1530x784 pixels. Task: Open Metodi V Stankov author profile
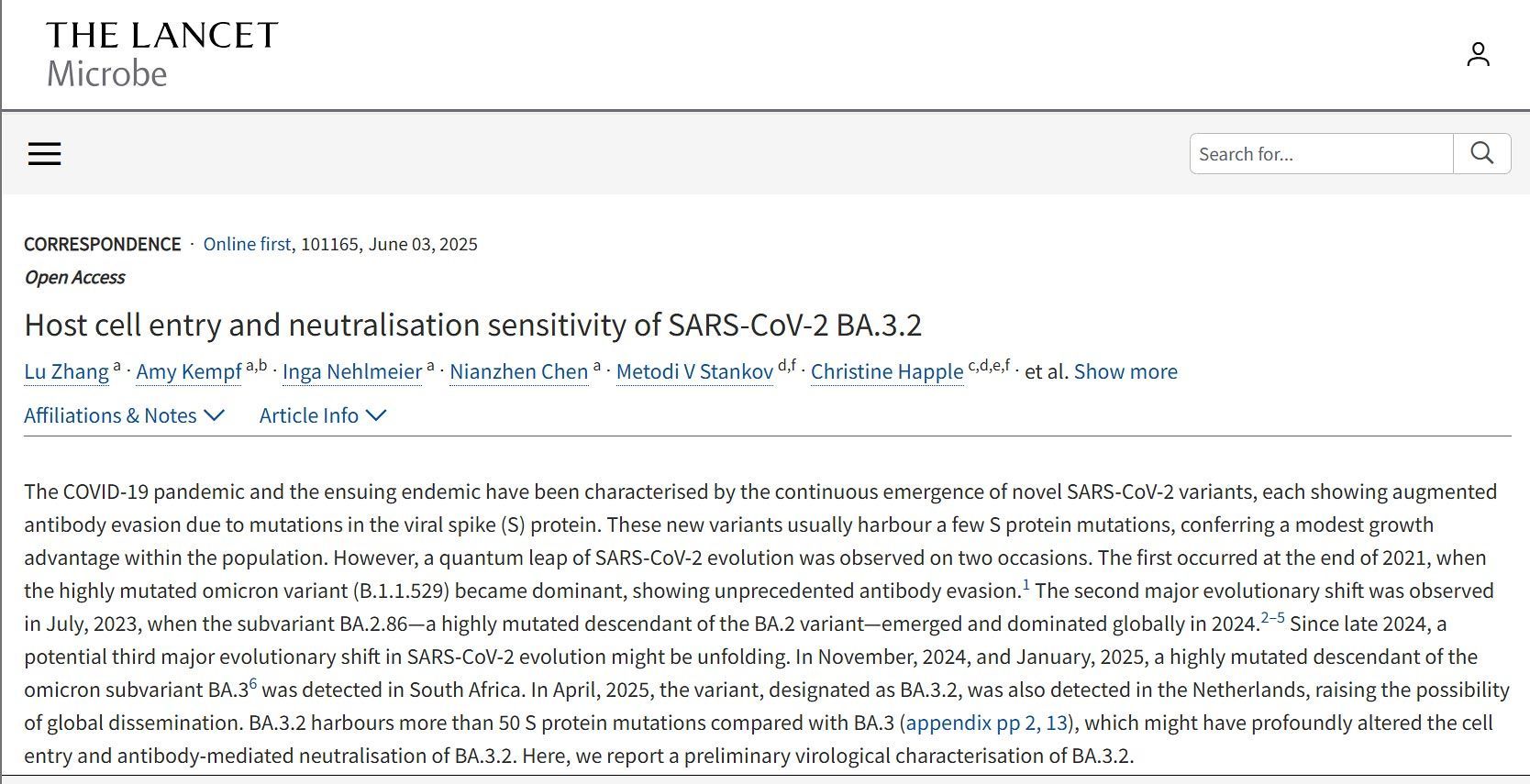pyautogui.click(x=694, y=371)
